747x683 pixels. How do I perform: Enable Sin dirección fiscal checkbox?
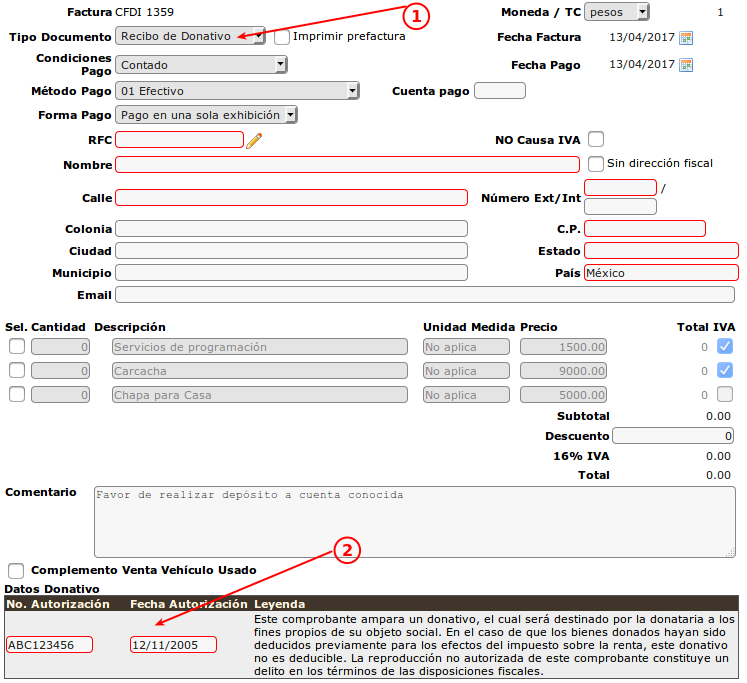[596, 164]
